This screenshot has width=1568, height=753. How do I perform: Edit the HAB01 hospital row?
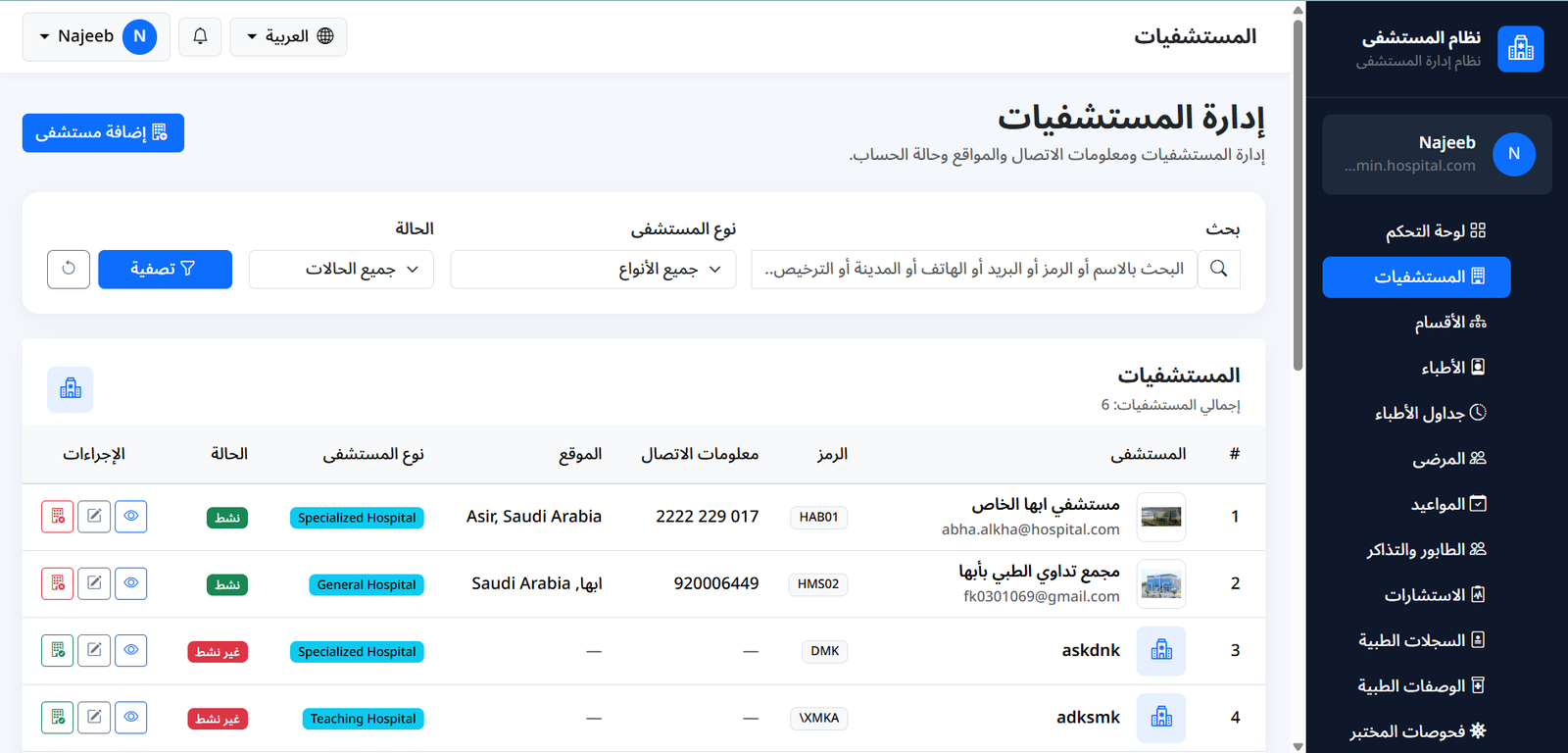click(x=94, y=517)
